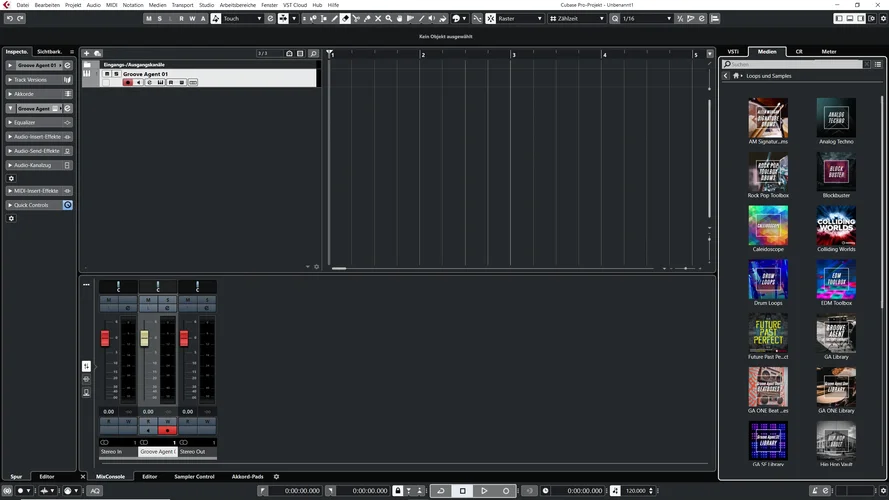Add a new track with plus button
Viewport: 889px width, 500px height.
tap(87, 53)
